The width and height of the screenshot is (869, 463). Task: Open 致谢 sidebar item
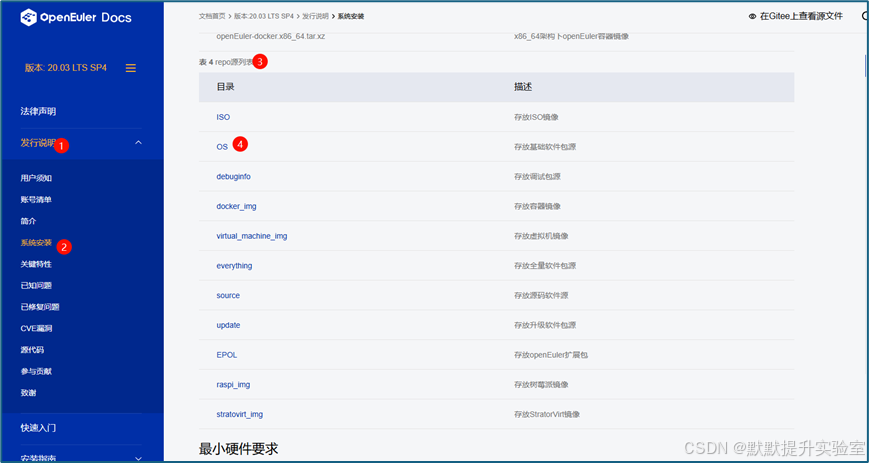click(28, 393)
